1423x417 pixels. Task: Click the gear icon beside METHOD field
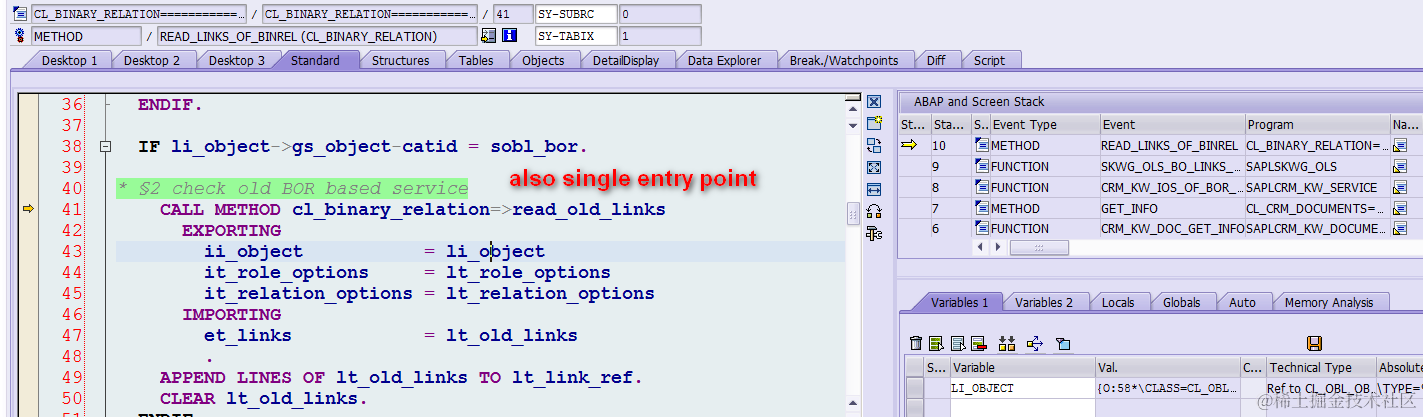click(x=21, y=36)
